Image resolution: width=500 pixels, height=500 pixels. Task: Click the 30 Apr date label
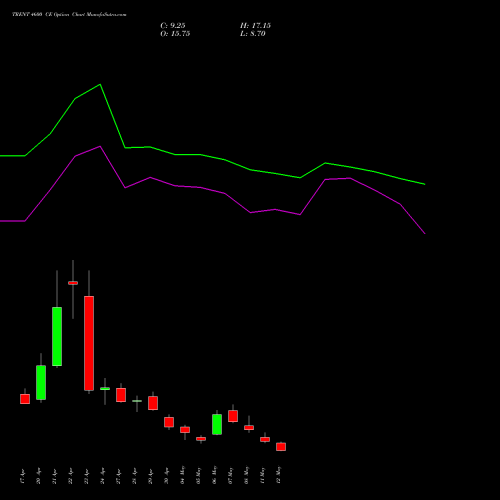coord(166,476)
